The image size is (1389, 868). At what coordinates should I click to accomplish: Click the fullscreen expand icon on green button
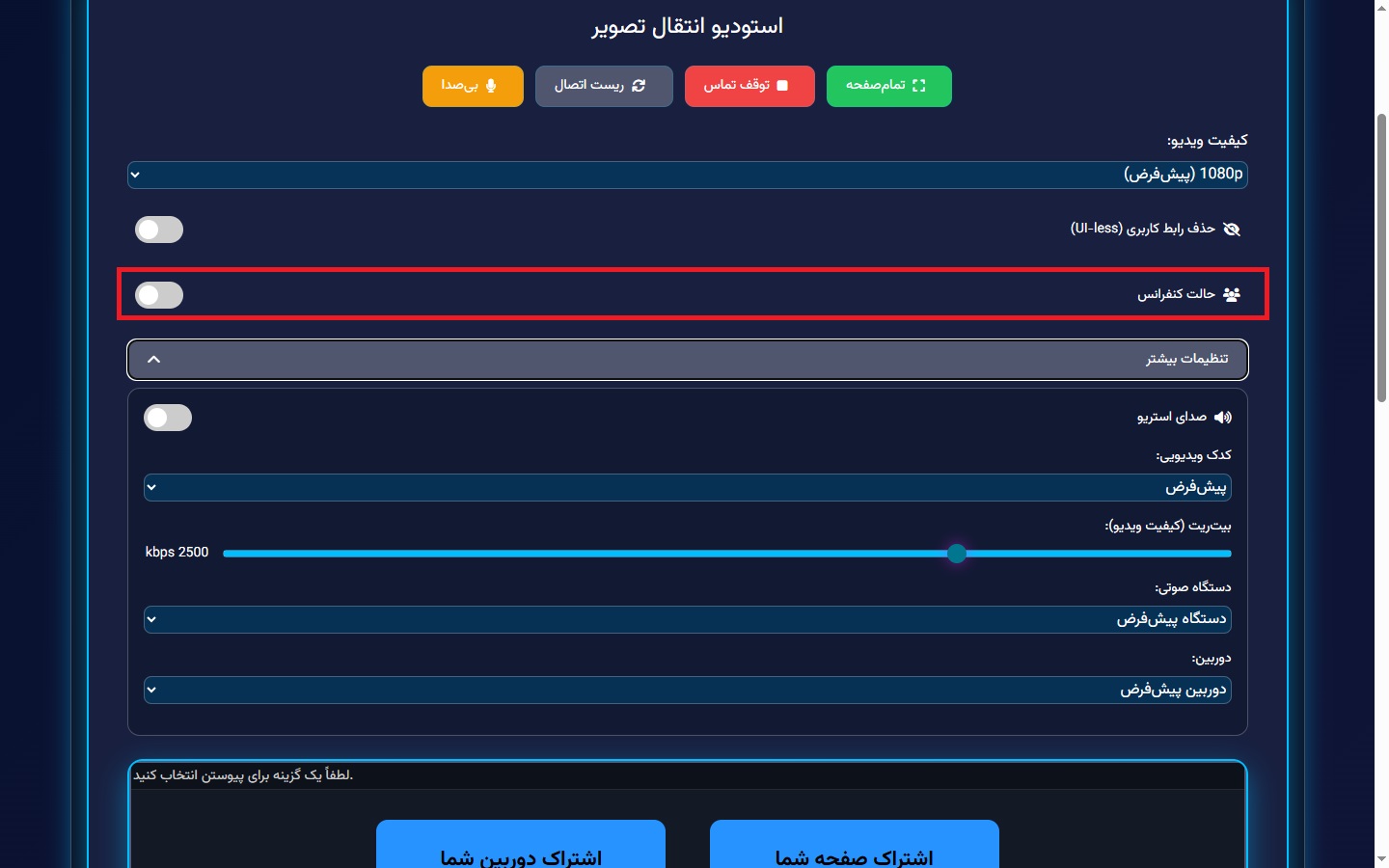point(918,86)
